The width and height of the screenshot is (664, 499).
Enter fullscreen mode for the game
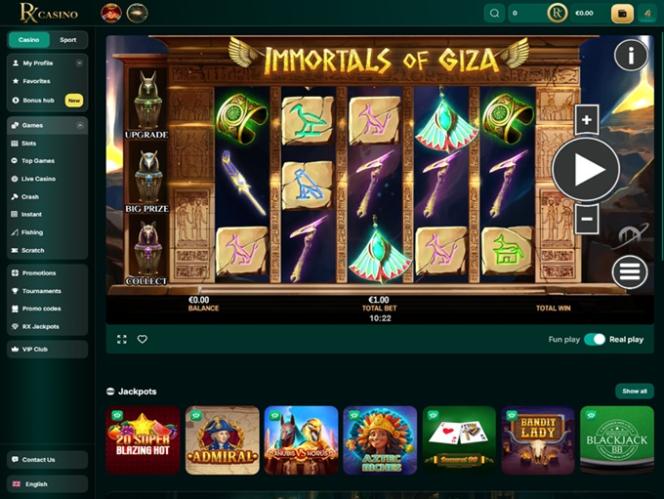pyautogui.click(x=122, y=339)
